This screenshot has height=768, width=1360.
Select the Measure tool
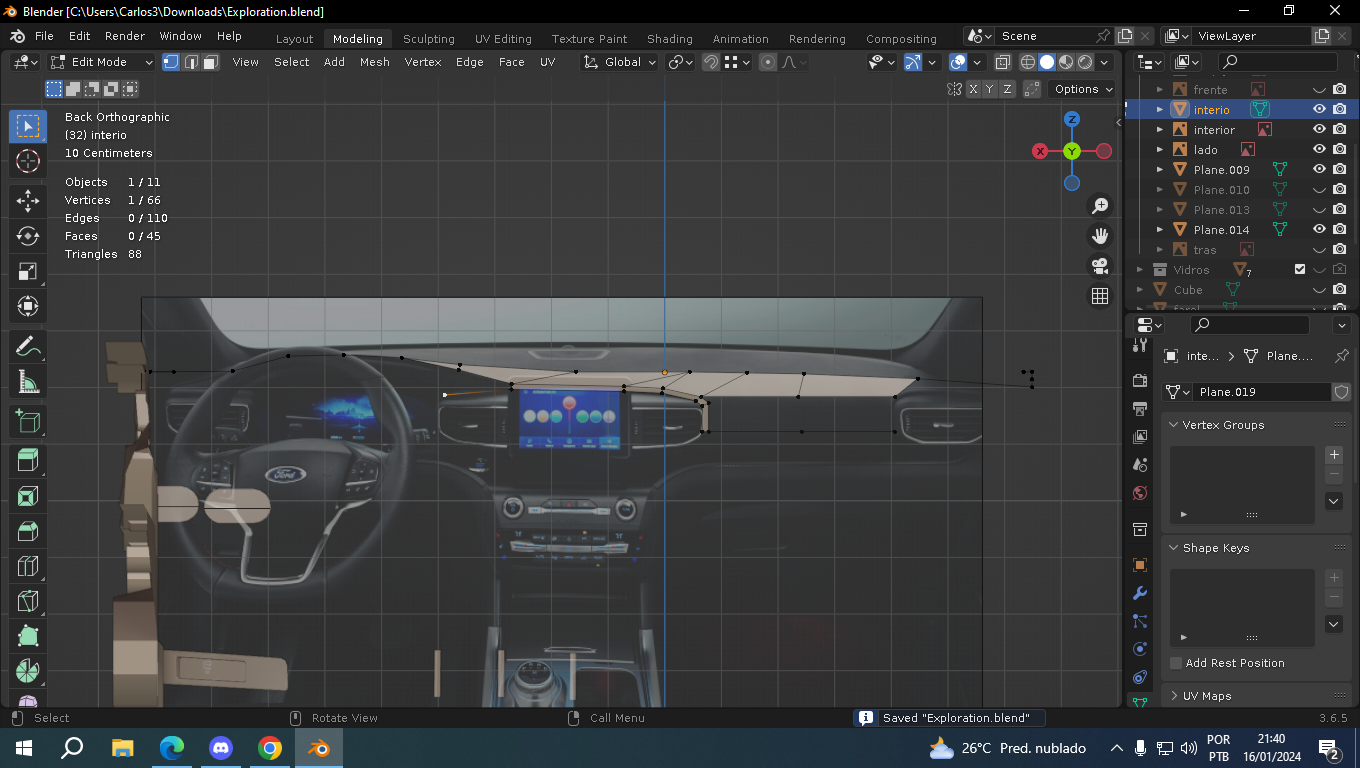point(28,382)
